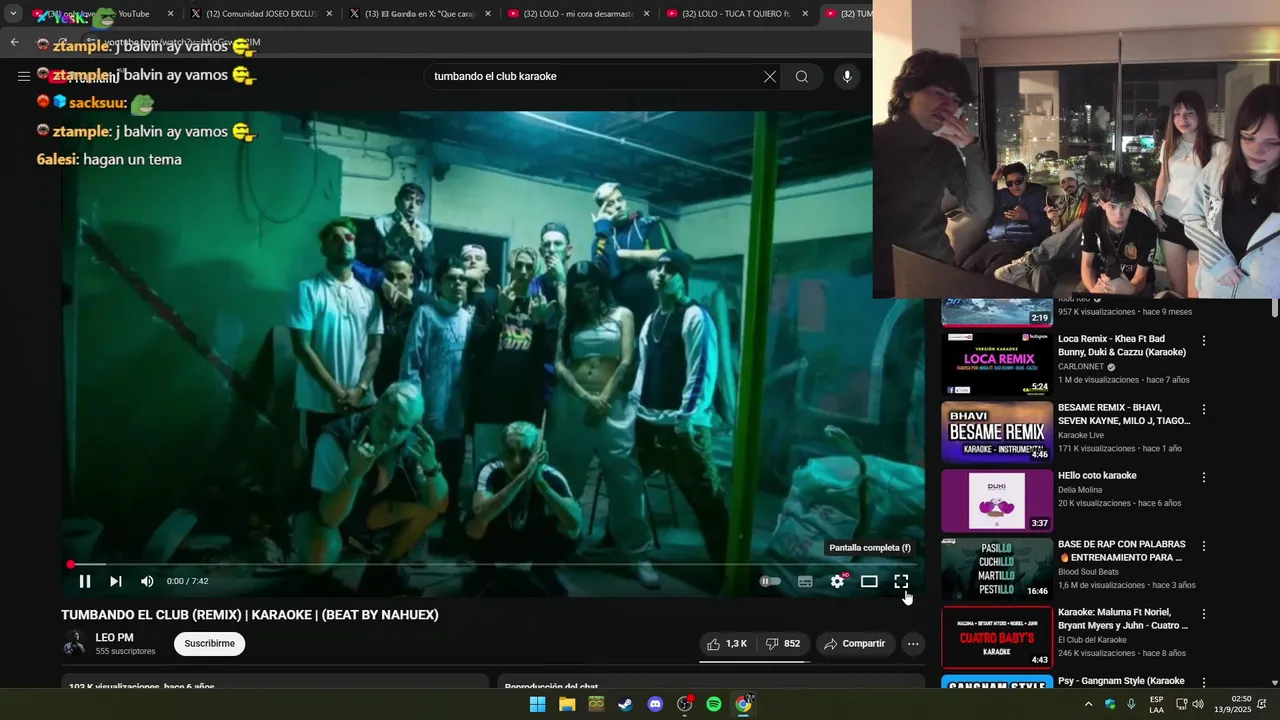
Task: Skip to the next video
Action: 116,581
